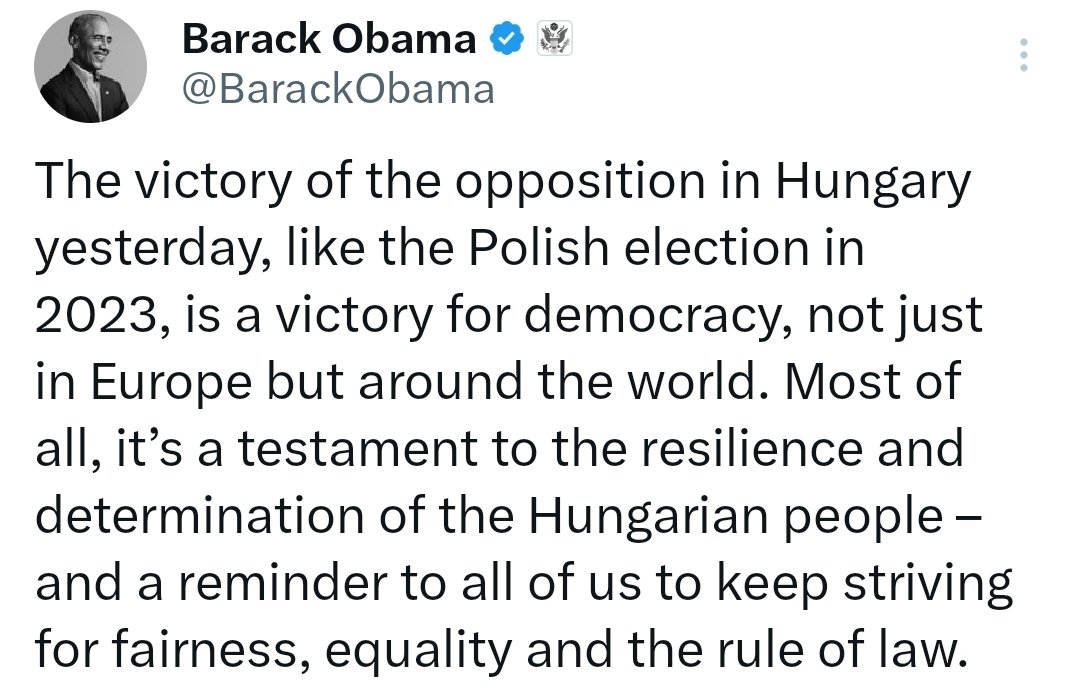Viewport: 1080px width, 695px height.
Task: Open the three-dot more options menu
Action: tap(1023, 55)
